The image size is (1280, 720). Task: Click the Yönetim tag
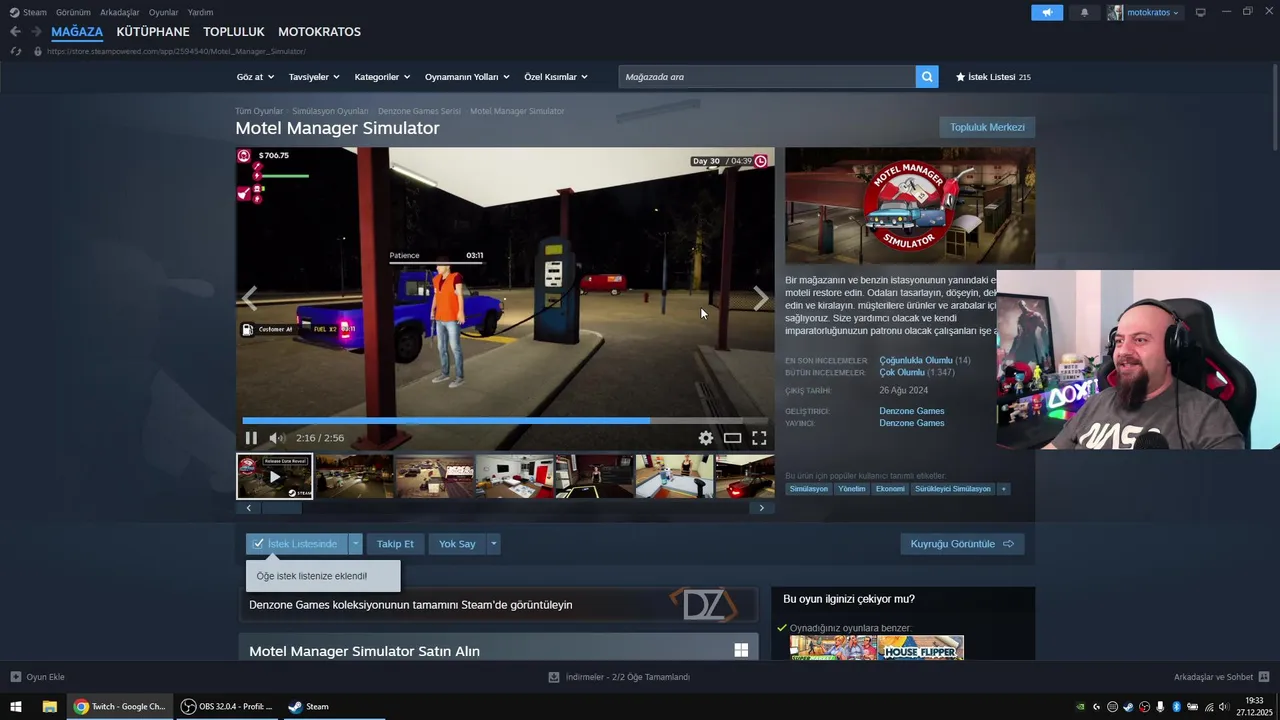tap(852, 489)
